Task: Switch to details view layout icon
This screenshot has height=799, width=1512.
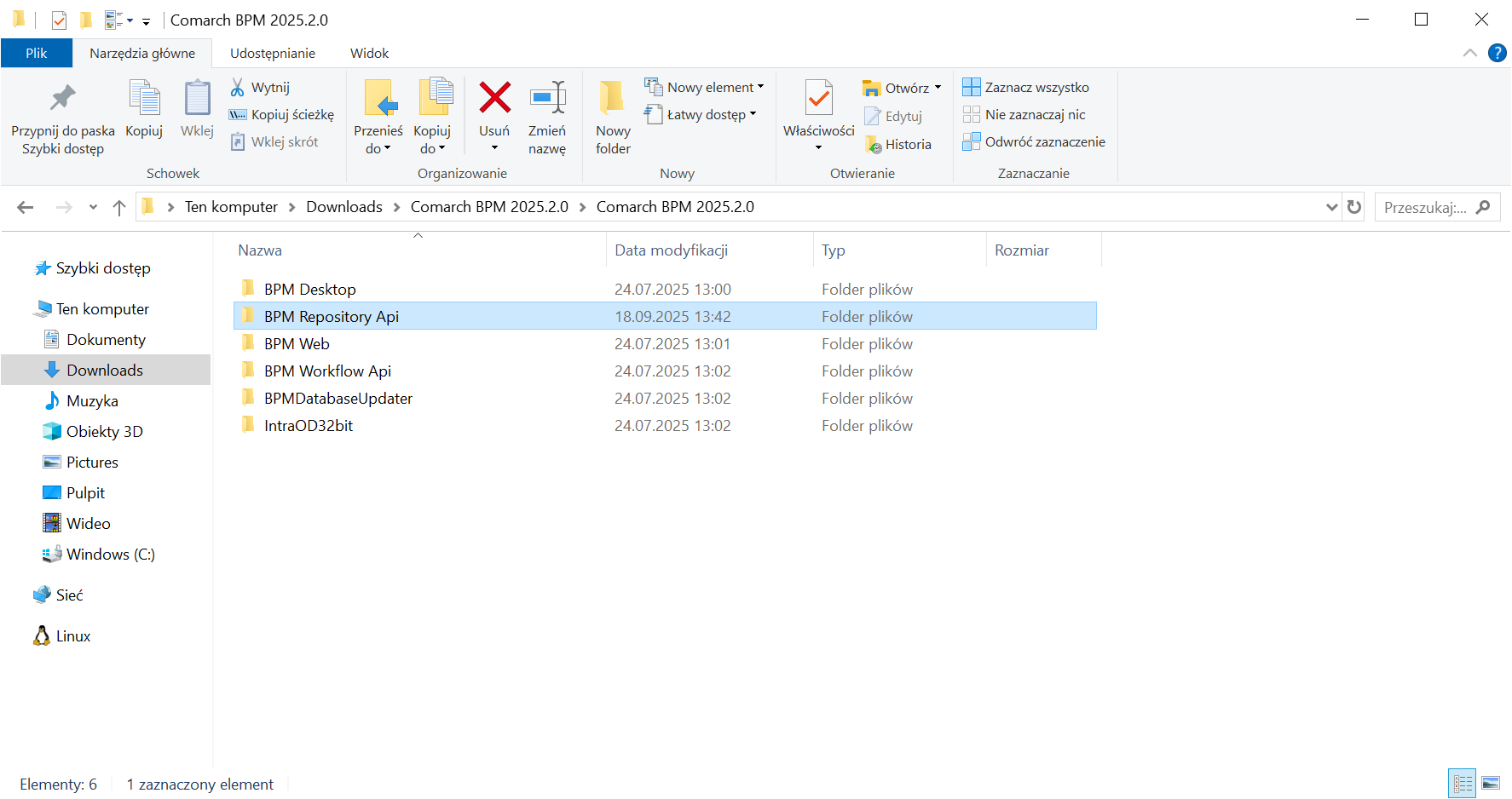Action: click(x=1463, y=783)
